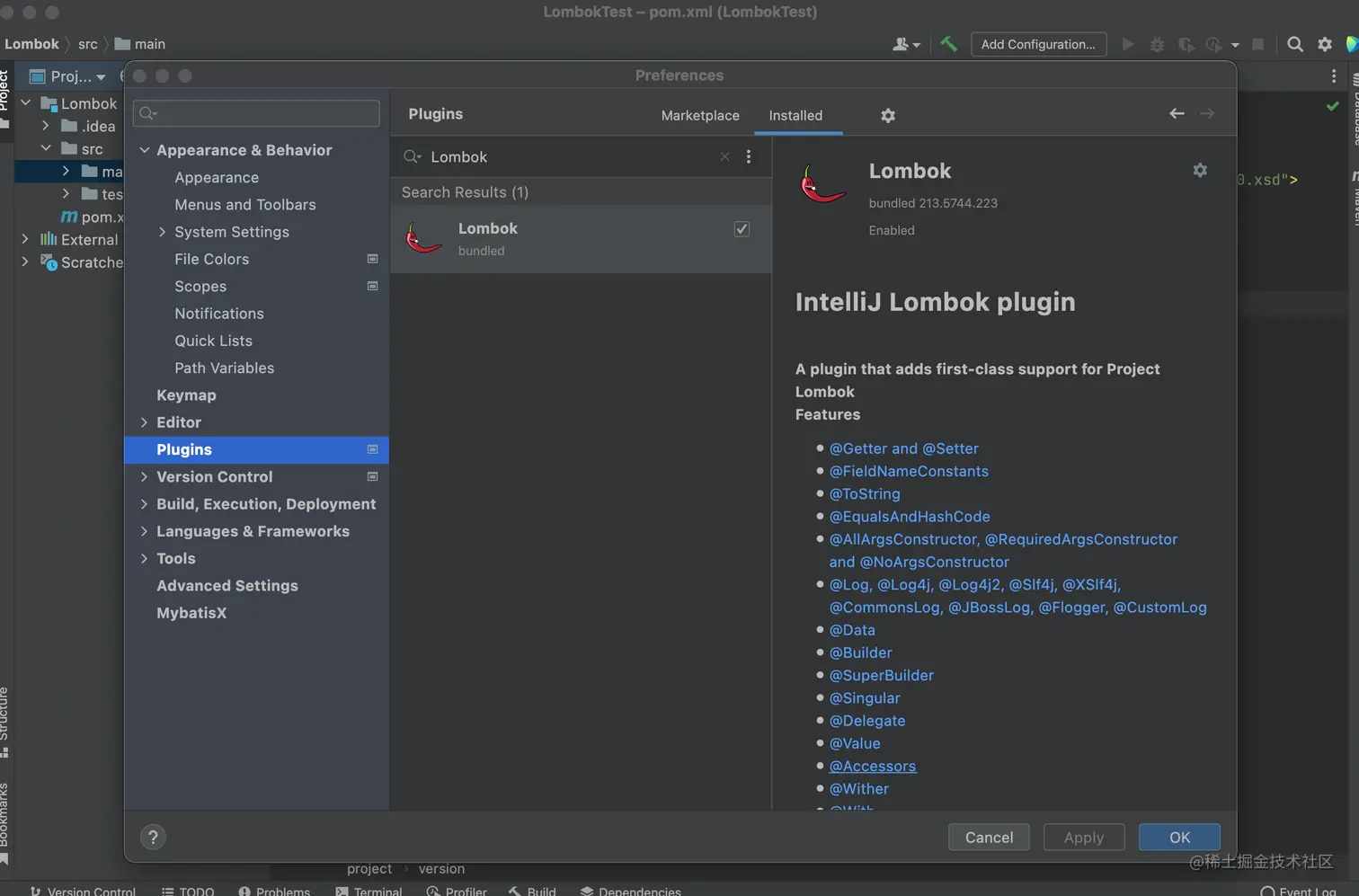This screenshot has width=1359, height=896.
Task: Click the Build project hammer icon
Action: pos(948,44)
